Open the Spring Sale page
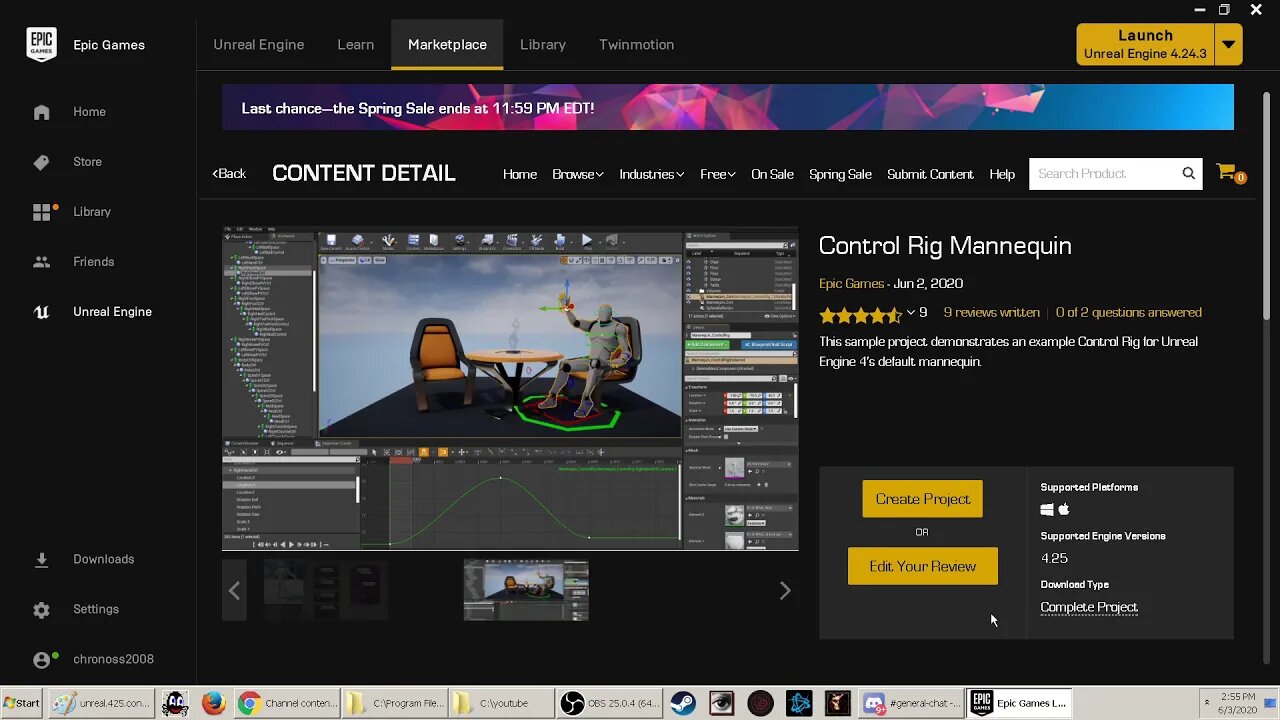This screenshot has height=720, width=1280. tap(840, 174)
